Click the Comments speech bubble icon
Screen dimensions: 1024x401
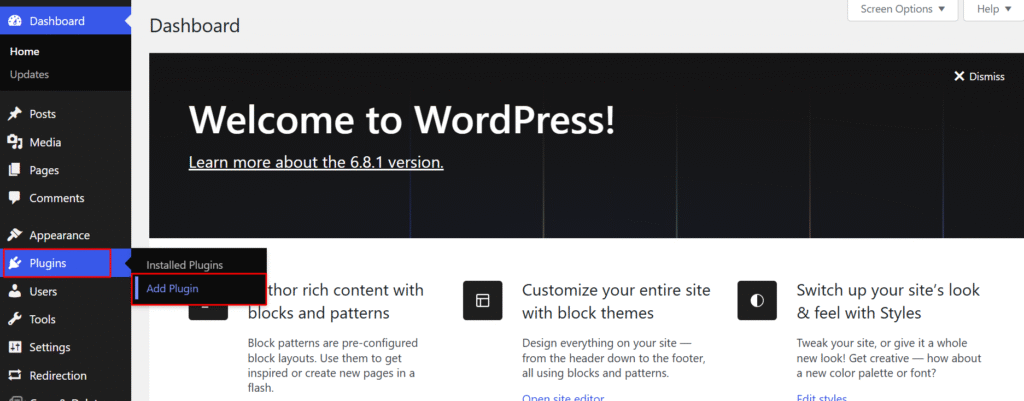pos(14,199)
